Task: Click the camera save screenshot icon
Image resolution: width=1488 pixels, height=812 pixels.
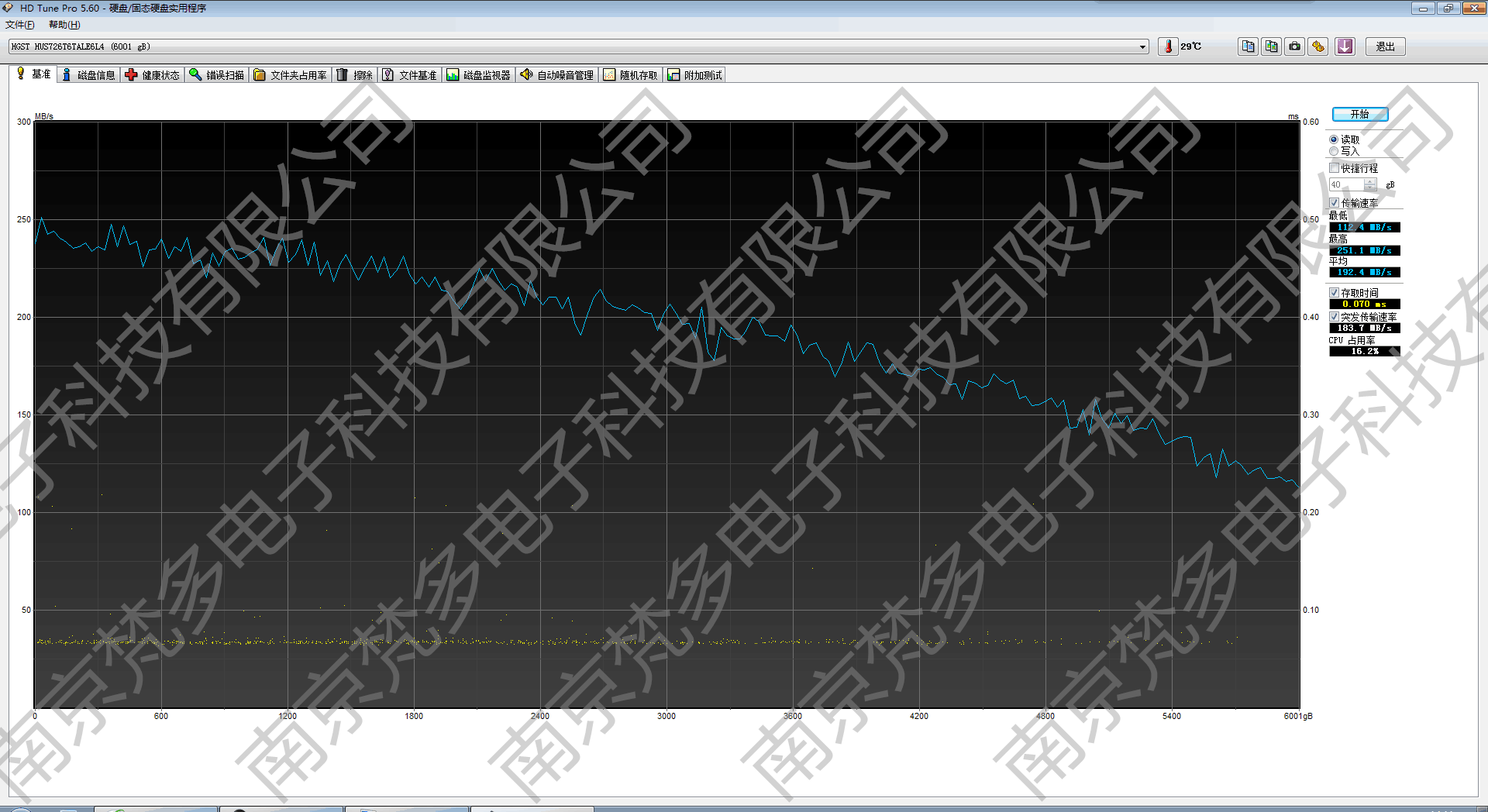Action: tap(1294, 46)
